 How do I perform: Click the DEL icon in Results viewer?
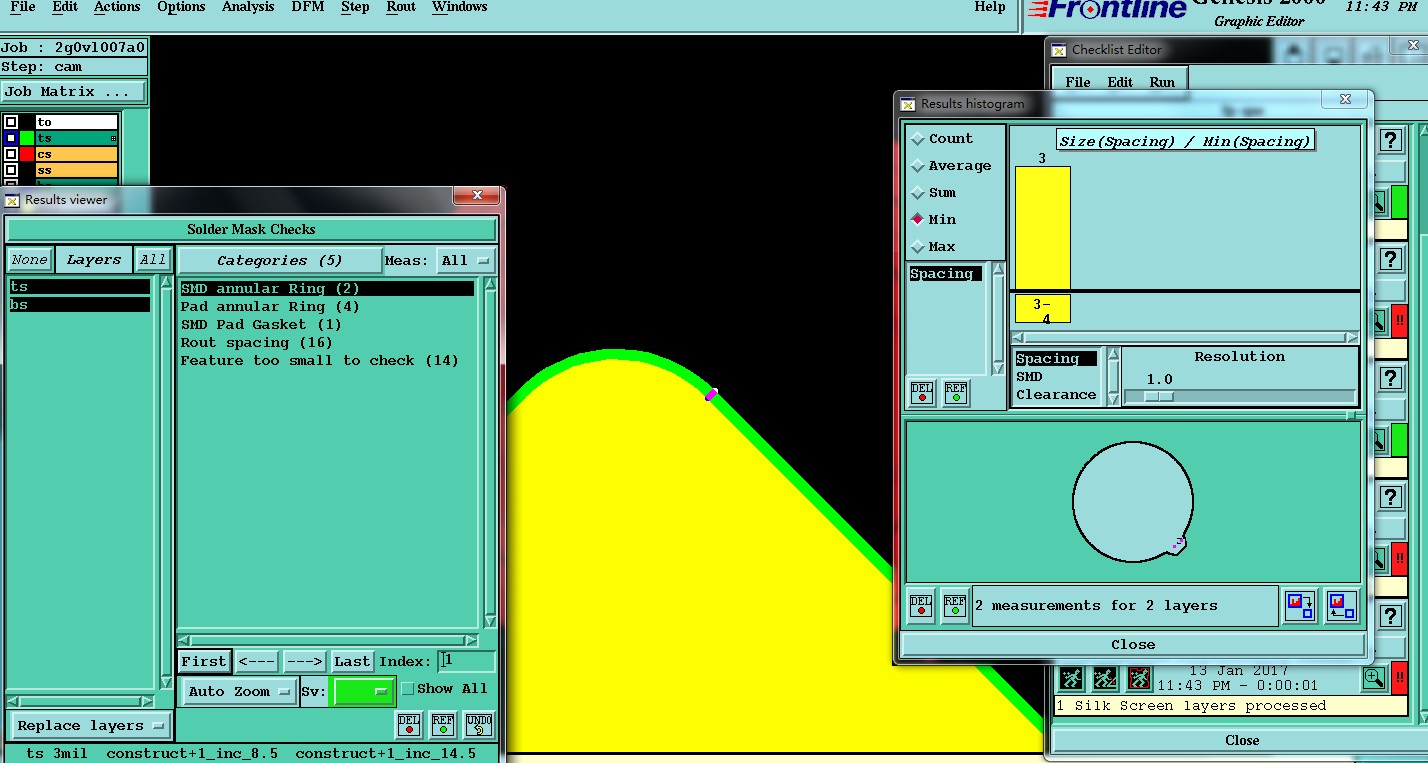point(409,724)
